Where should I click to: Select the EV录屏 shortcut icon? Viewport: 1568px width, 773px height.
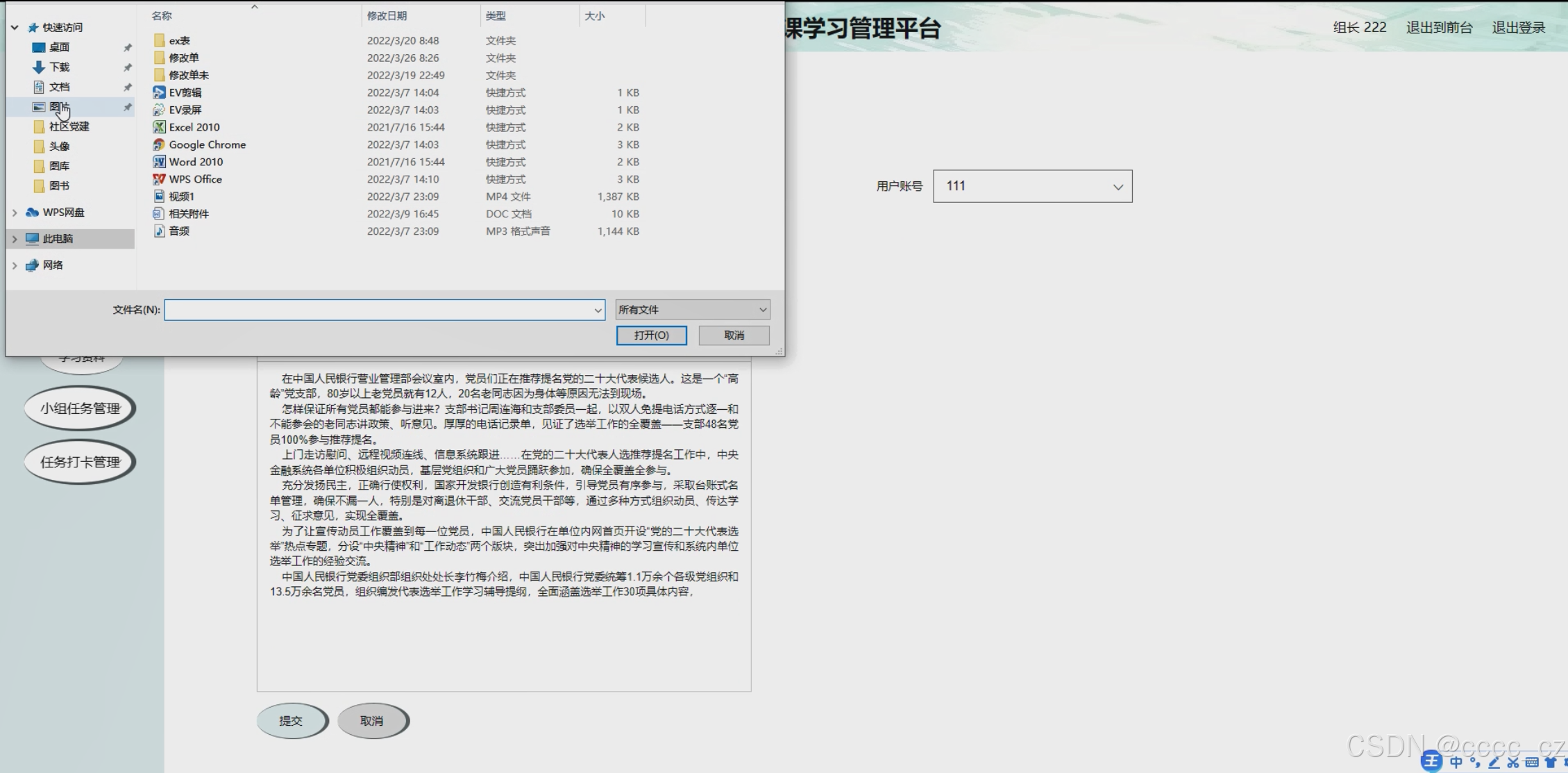pos(159,110)
